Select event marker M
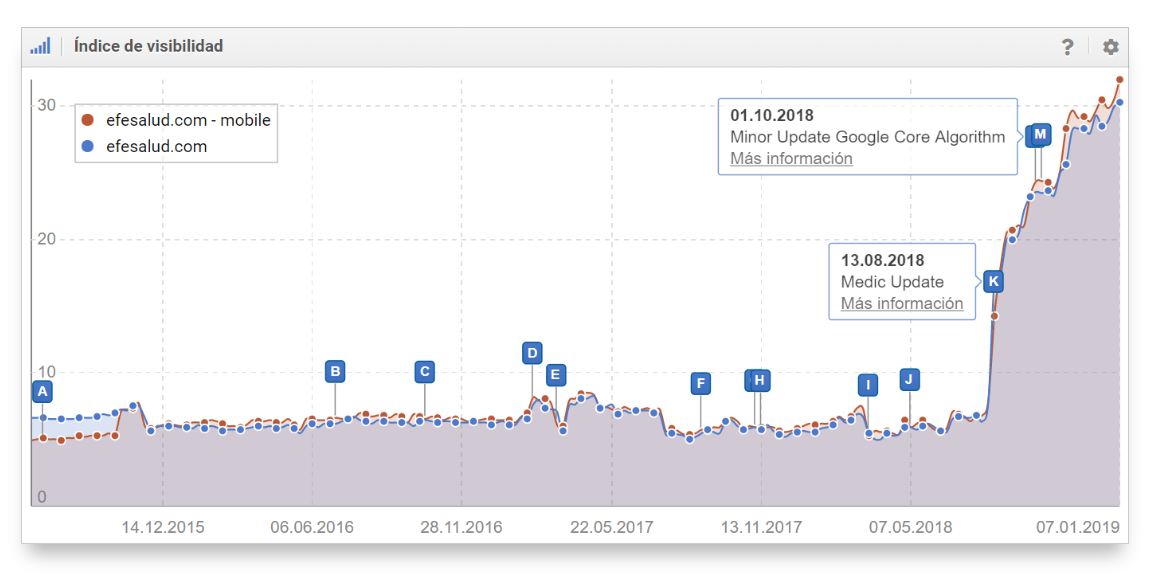Viewport: 1151px width, 574px height. pos(1042,134)
